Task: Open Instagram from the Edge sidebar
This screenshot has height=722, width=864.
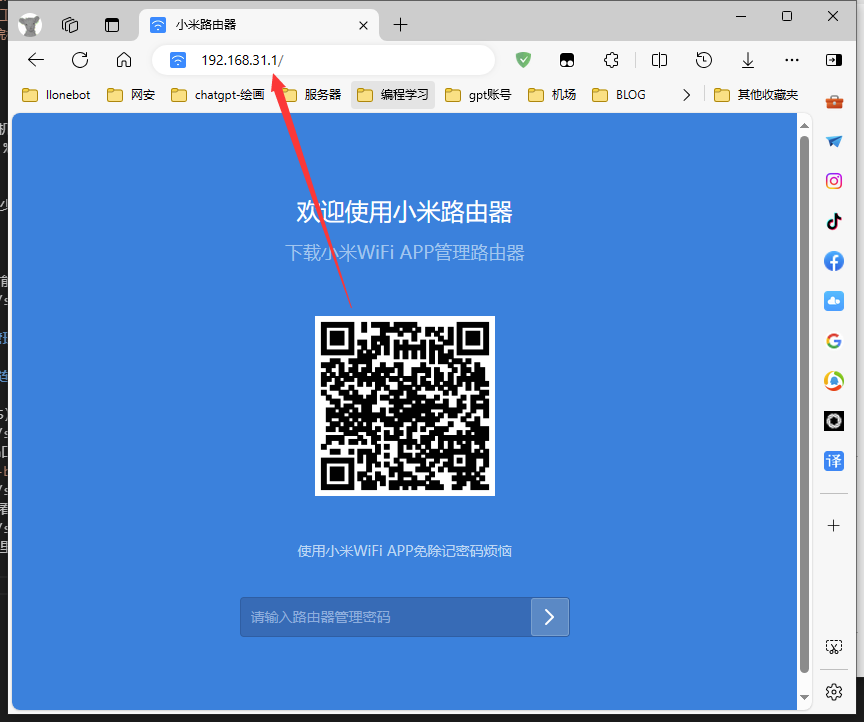Action: (833, 181)
